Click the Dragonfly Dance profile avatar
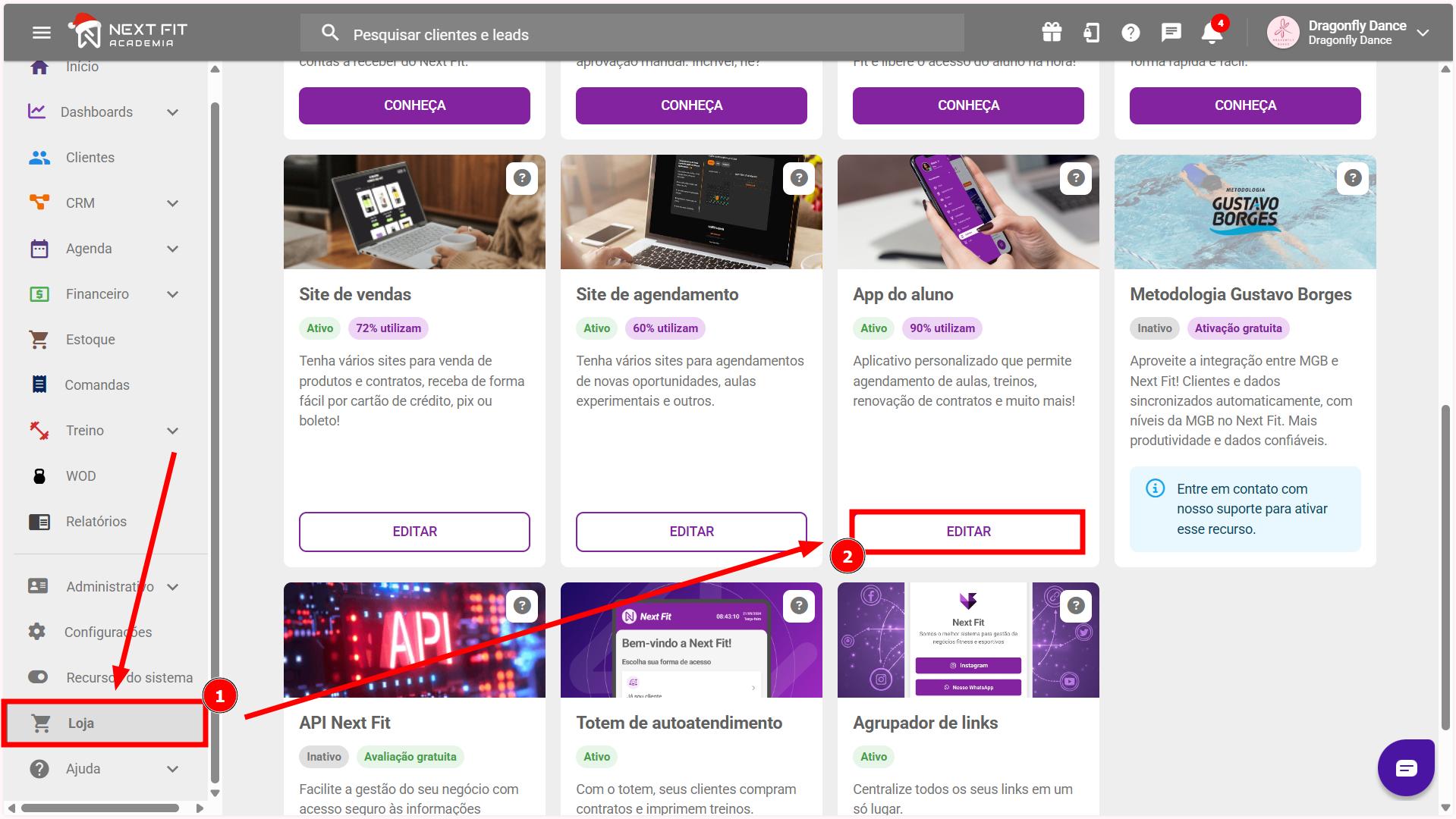 tap(1283, 33)
